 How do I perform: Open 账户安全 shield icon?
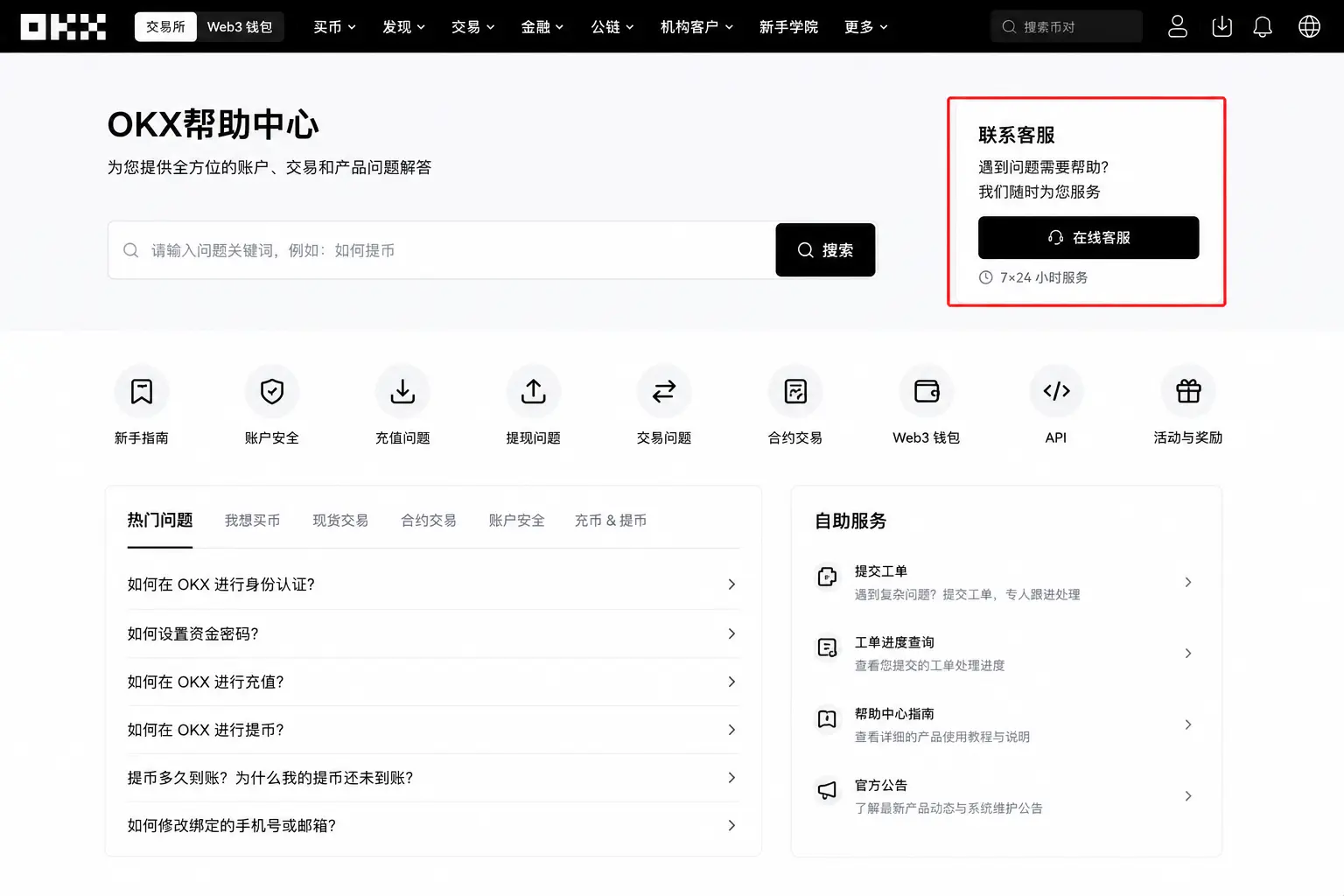pos(272,391)
